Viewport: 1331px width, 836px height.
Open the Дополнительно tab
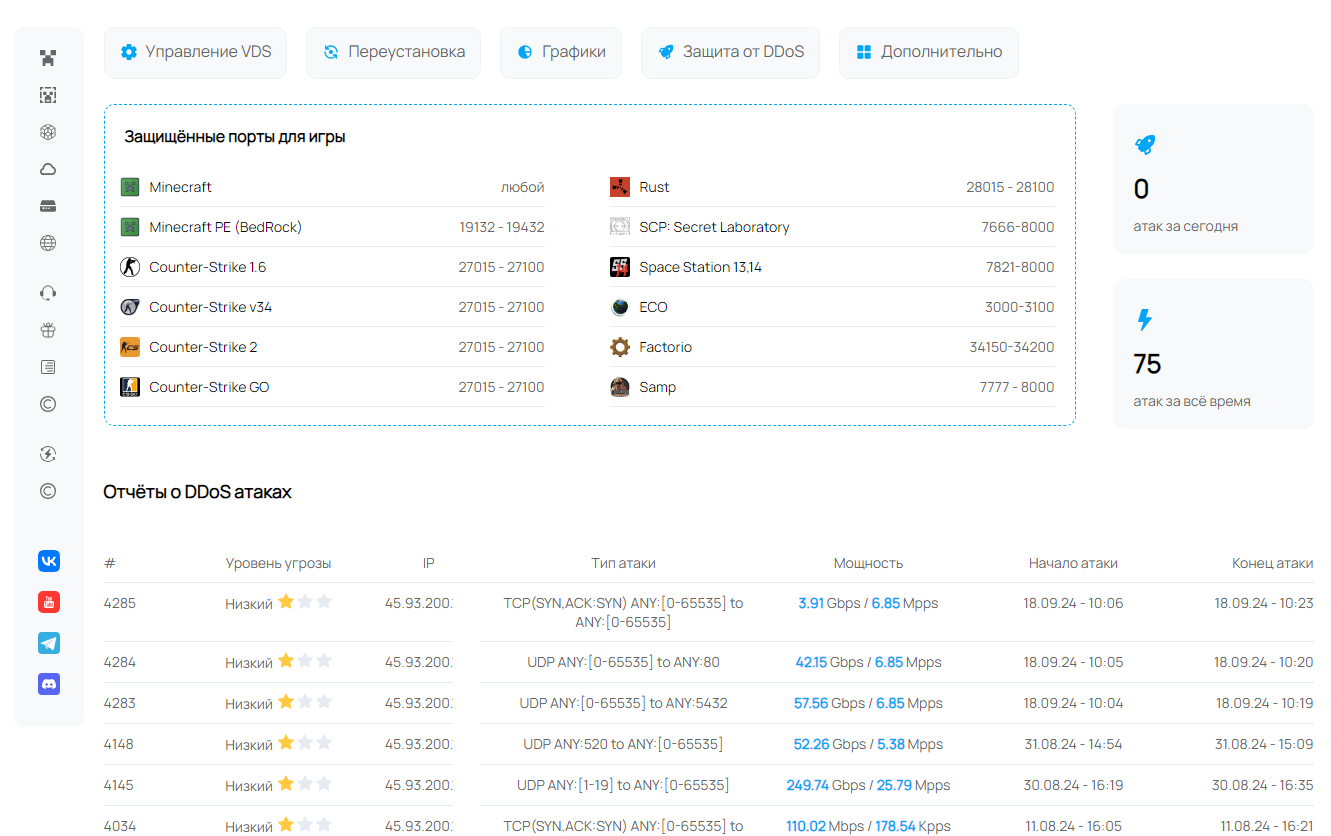929,52
